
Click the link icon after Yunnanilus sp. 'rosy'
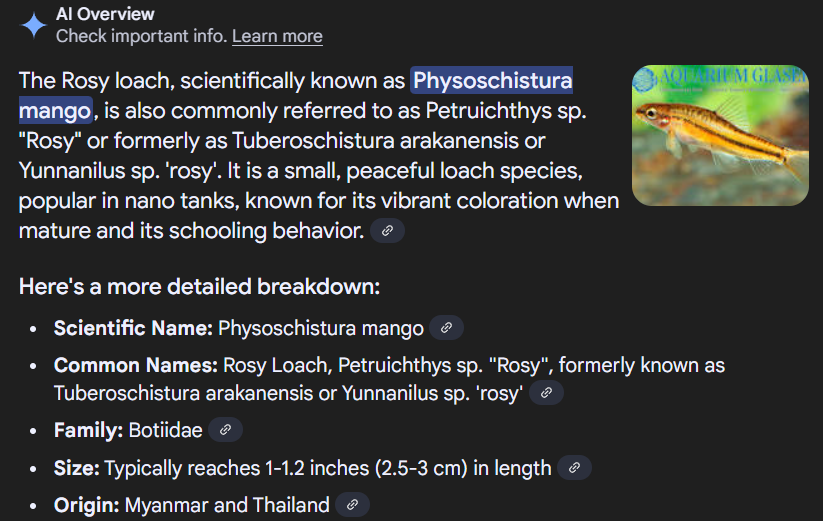click(546, 393)
